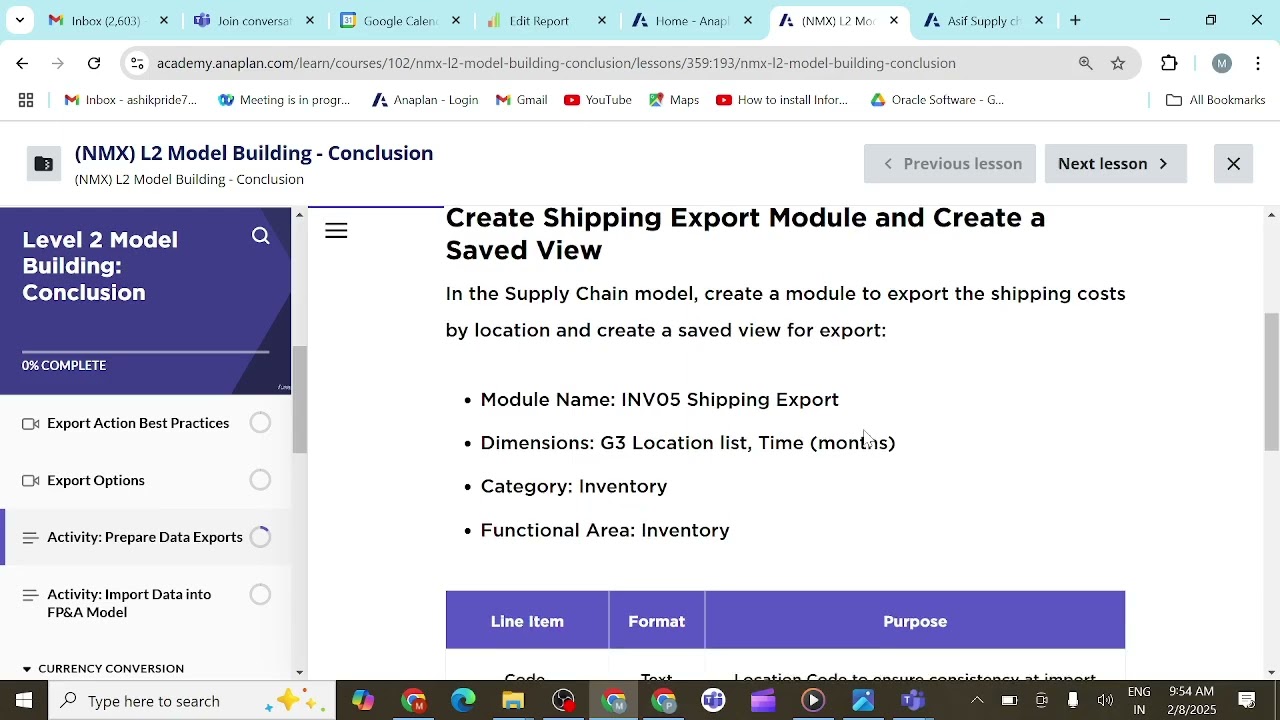Open the Gmail bookmark
This screenshot has height=720, width=1280.
tap(521, 100)
